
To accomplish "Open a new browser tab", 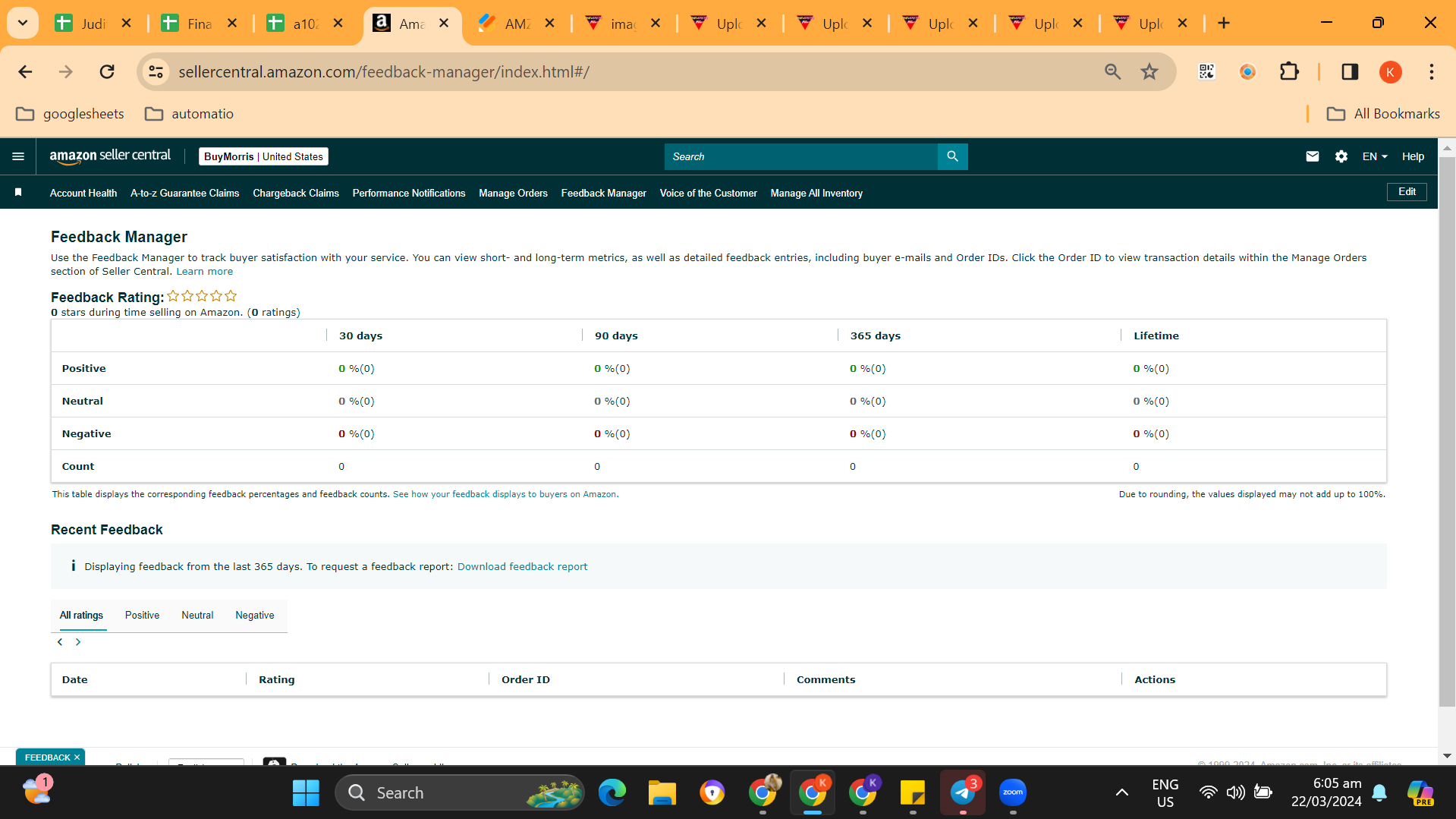I will point(1223,23).
